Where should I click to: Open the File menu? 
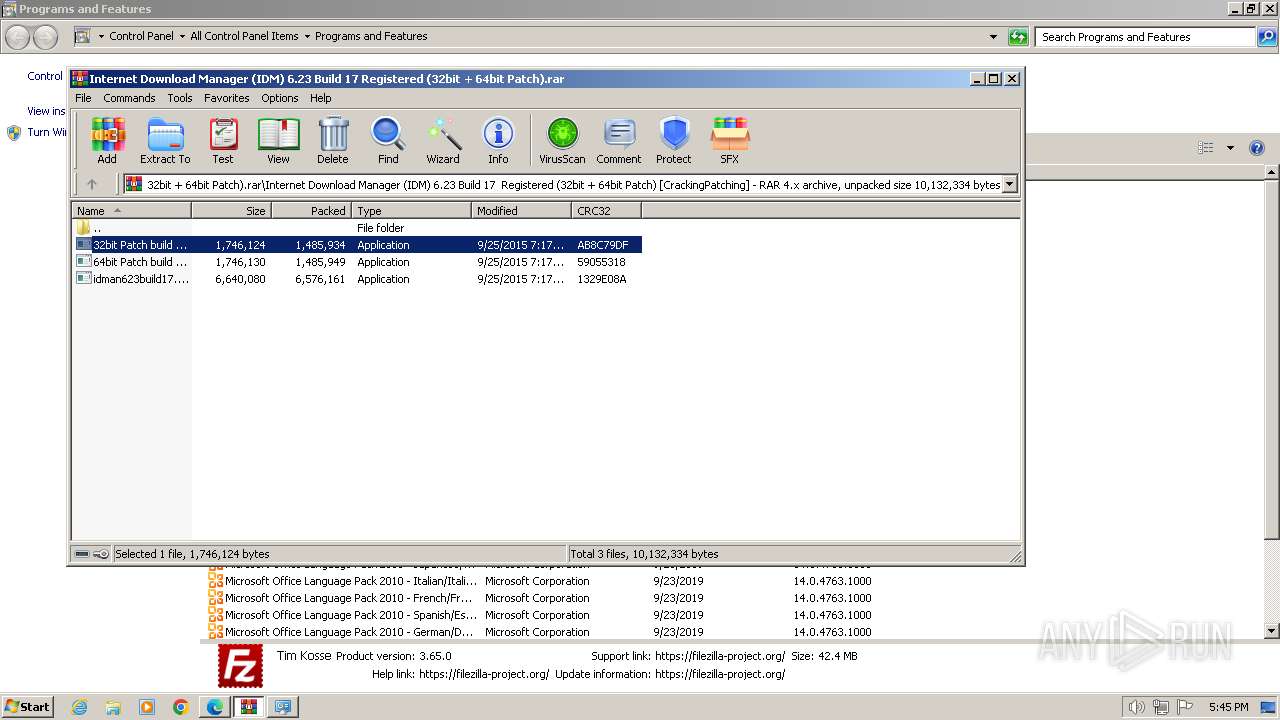[83, 98]
